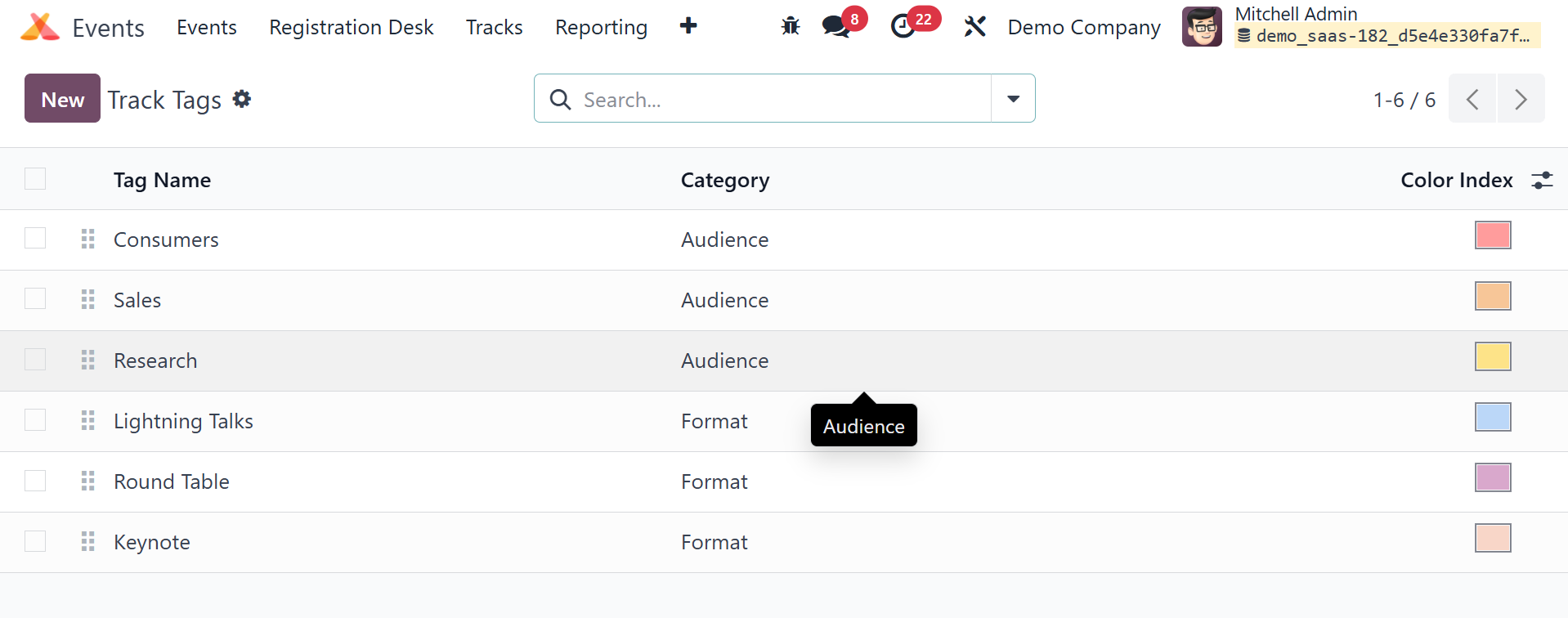Open the optional columns adjust icon
The image size is (1568, 618).
[x=1542, y=181]
